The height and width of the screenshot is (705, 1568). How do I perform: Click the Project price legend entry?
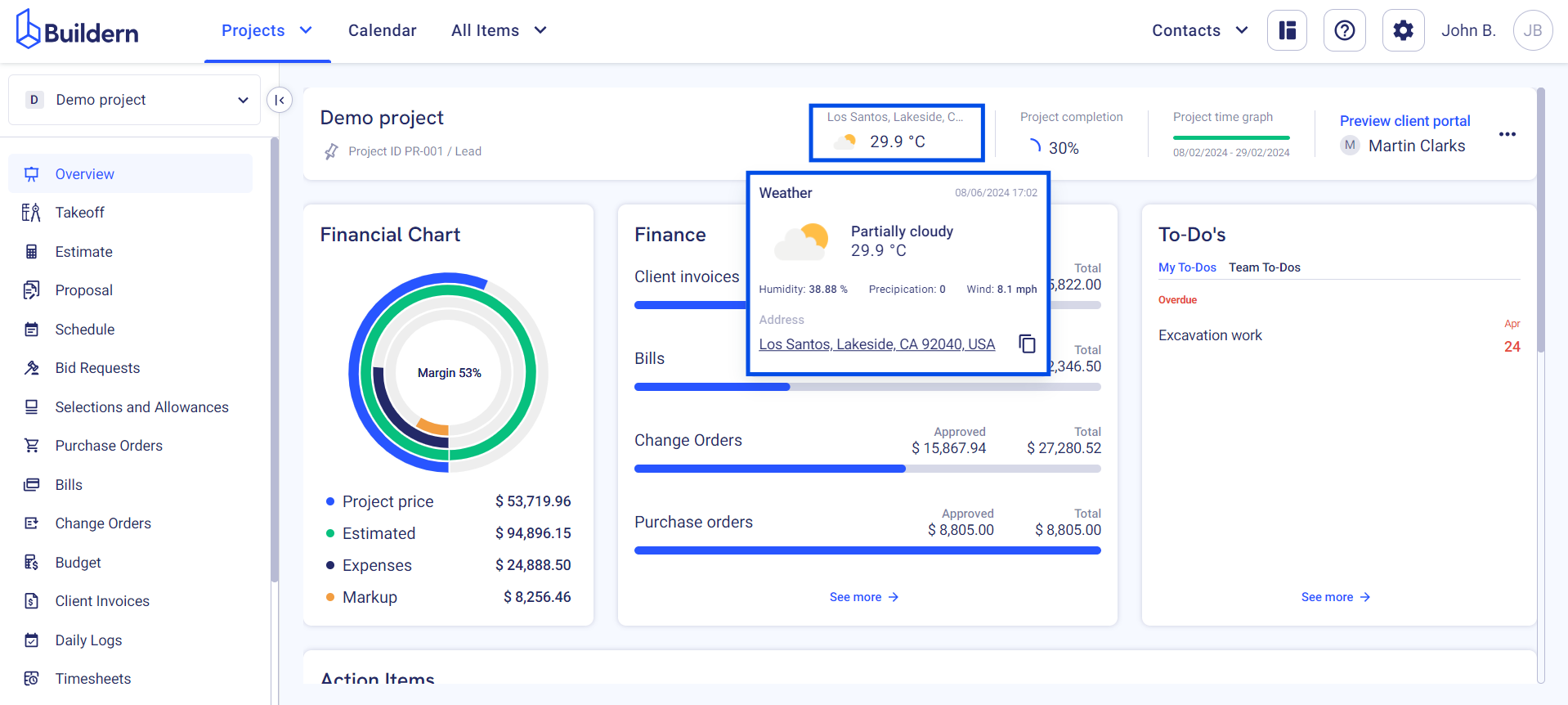click(x=448, y=501)
